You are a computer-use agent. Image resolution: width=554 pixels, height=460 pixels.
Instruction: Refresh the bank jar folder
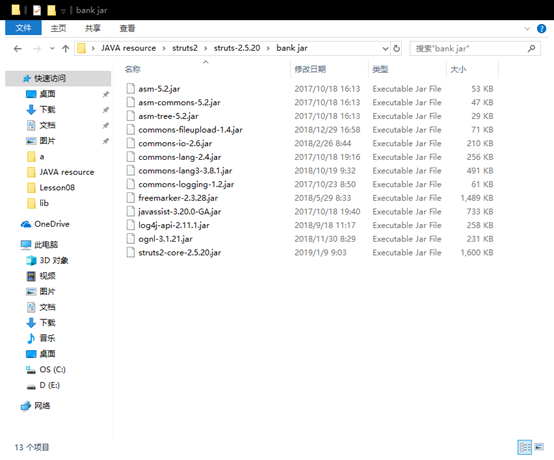pos(396,48)
